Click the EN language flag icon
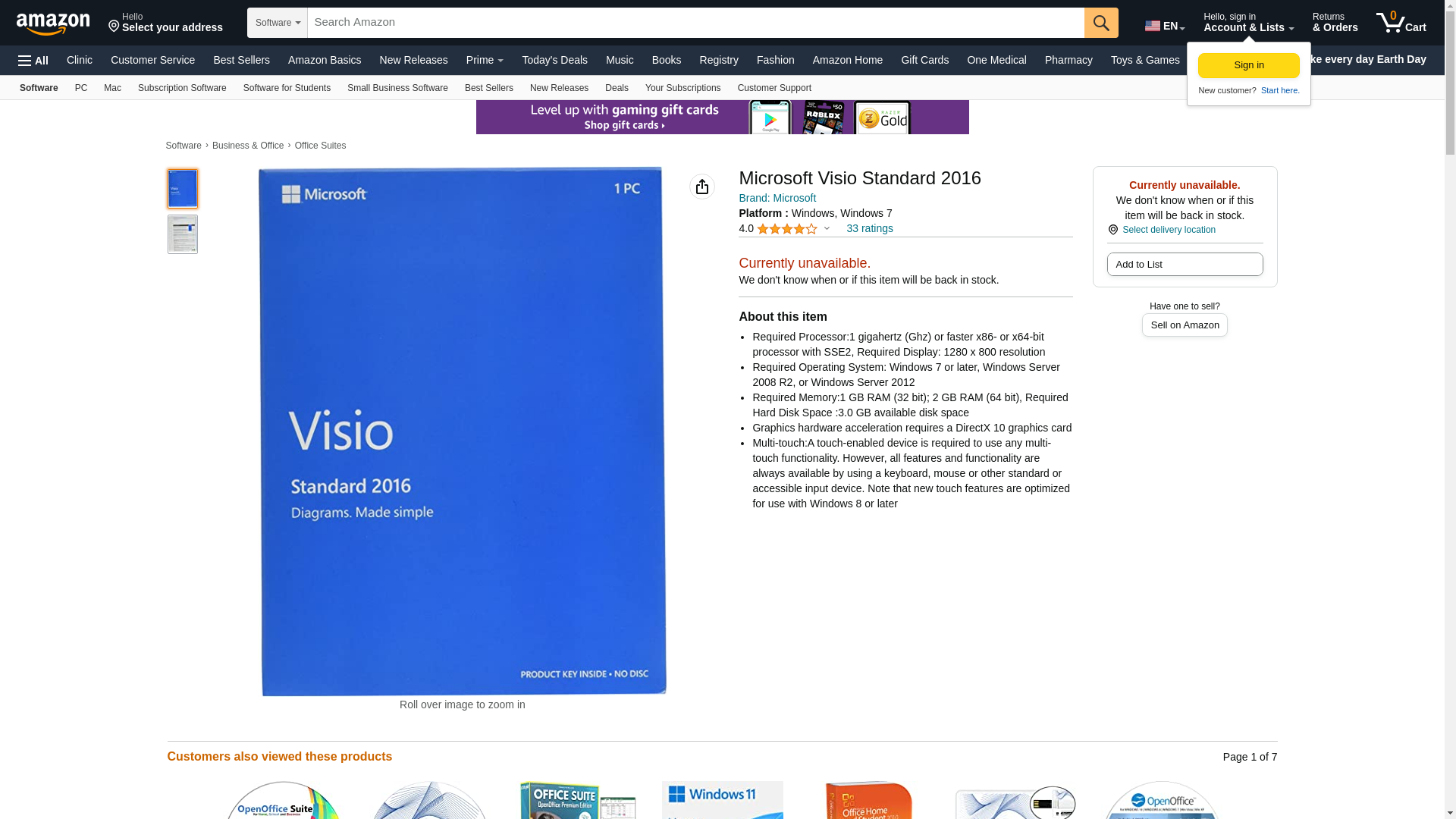 pyautogui.click(x=1153, y=26)
